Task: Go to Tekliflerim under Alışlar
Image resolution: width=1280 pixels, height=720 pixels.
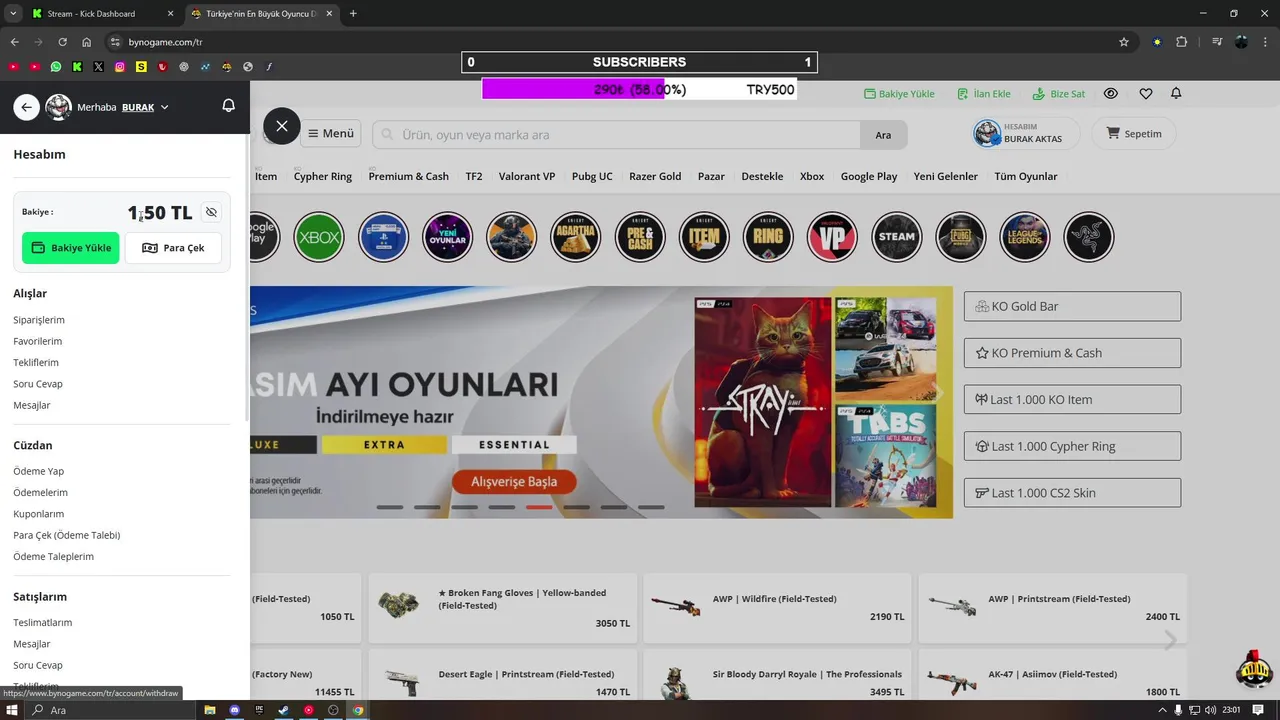Action: point(36,362)
